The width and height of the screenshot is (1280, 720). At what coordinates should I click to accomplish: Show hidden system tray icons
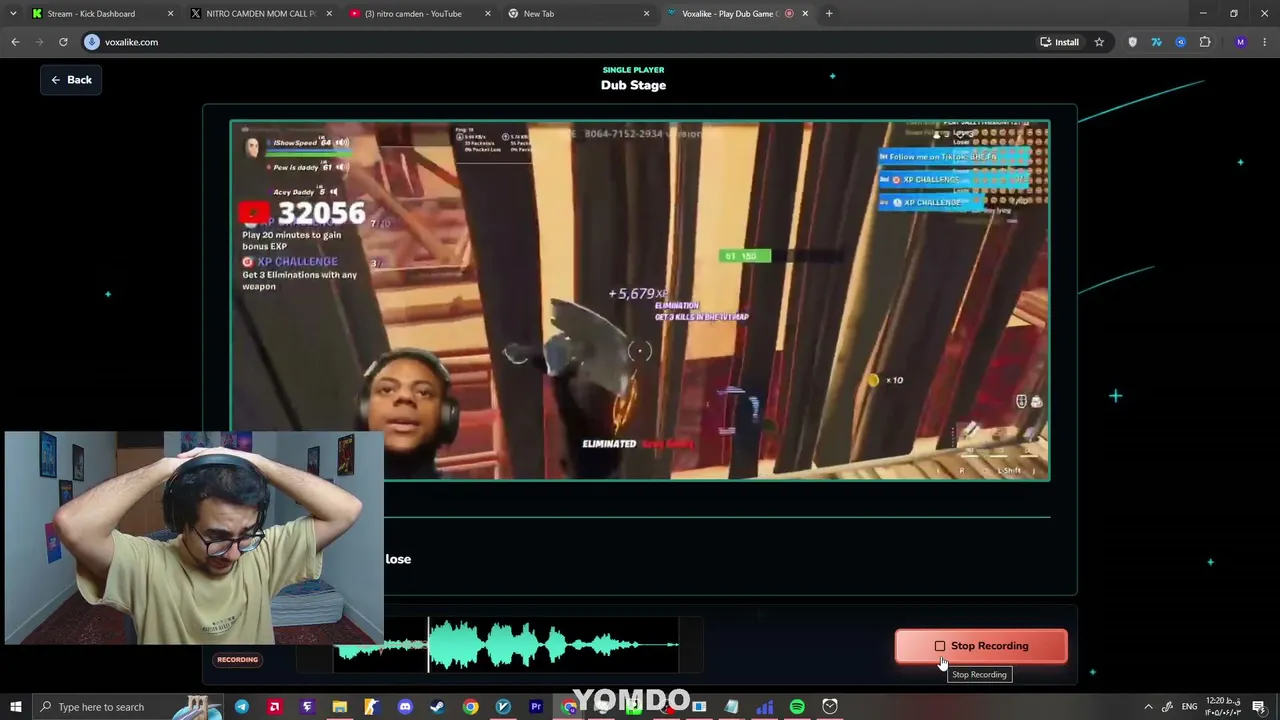[x=1148, y=707]
